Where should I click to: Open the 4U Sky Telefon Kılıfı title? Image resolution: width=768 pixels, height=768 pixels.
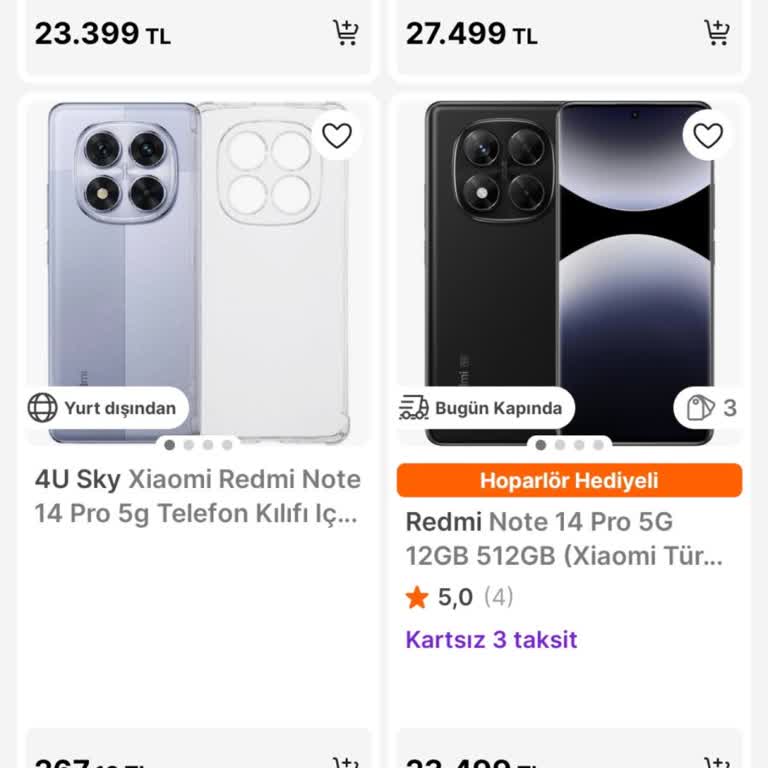pos(198,497)
